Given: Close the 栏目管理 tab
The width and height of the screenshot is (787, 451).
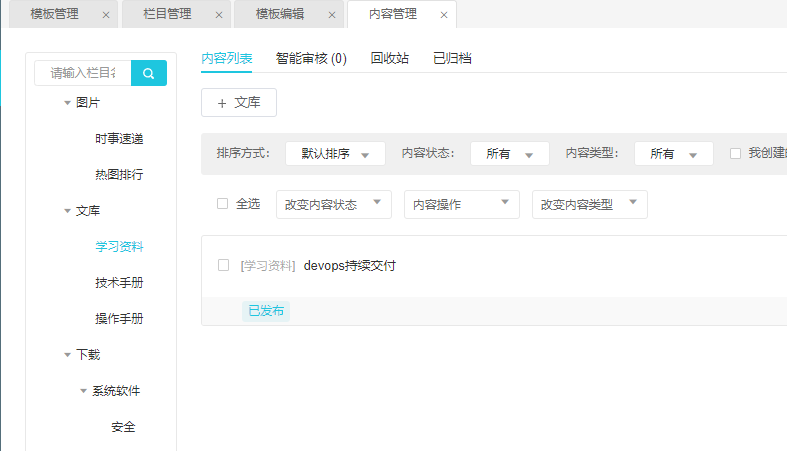Looking at the screenshot, I should [219, 15].
